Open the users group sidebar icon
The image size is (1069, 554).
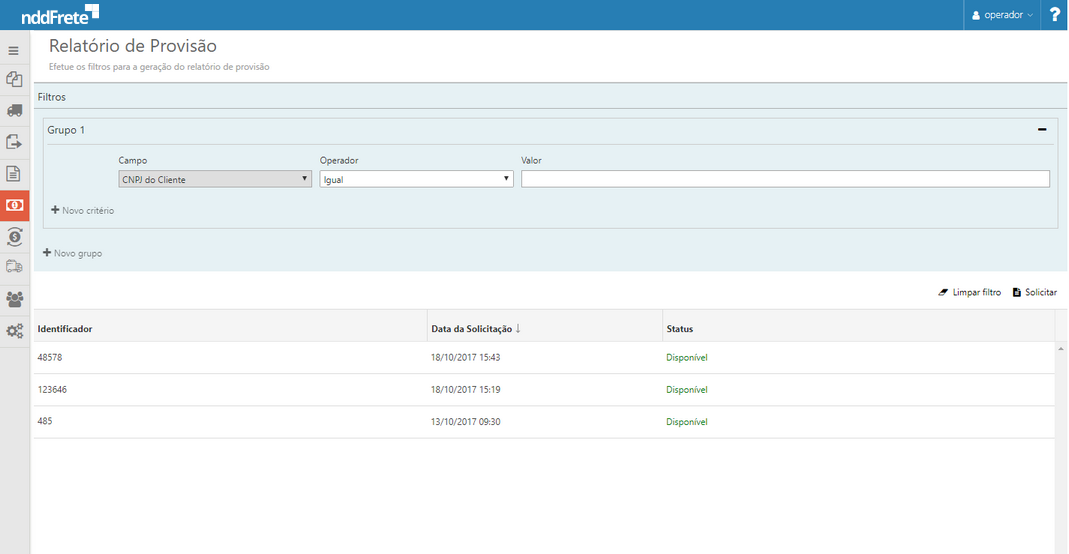coord(14,298)
